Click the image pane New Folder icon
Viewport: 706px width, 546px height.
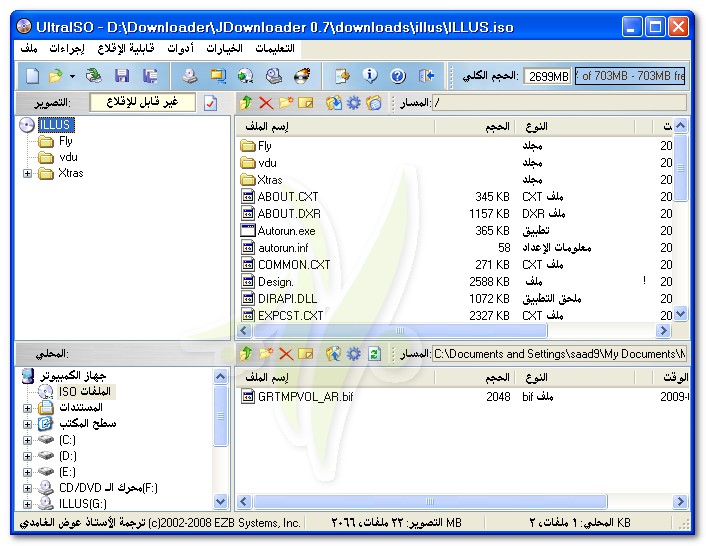286,103
